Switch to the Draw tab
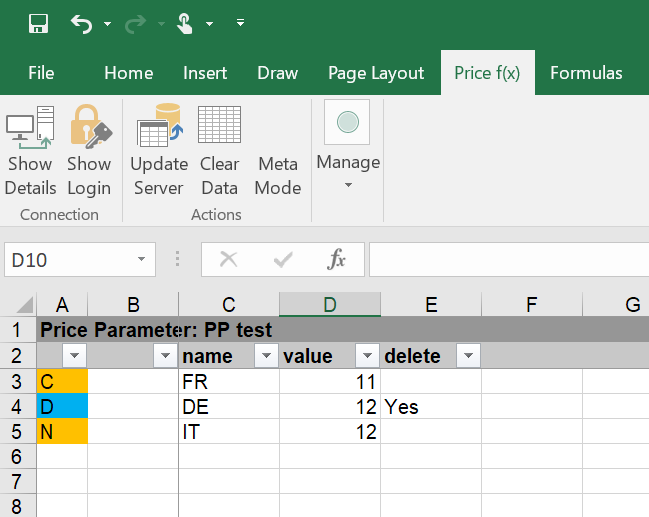This screenshot has height=517, width=649. [277, 73]
